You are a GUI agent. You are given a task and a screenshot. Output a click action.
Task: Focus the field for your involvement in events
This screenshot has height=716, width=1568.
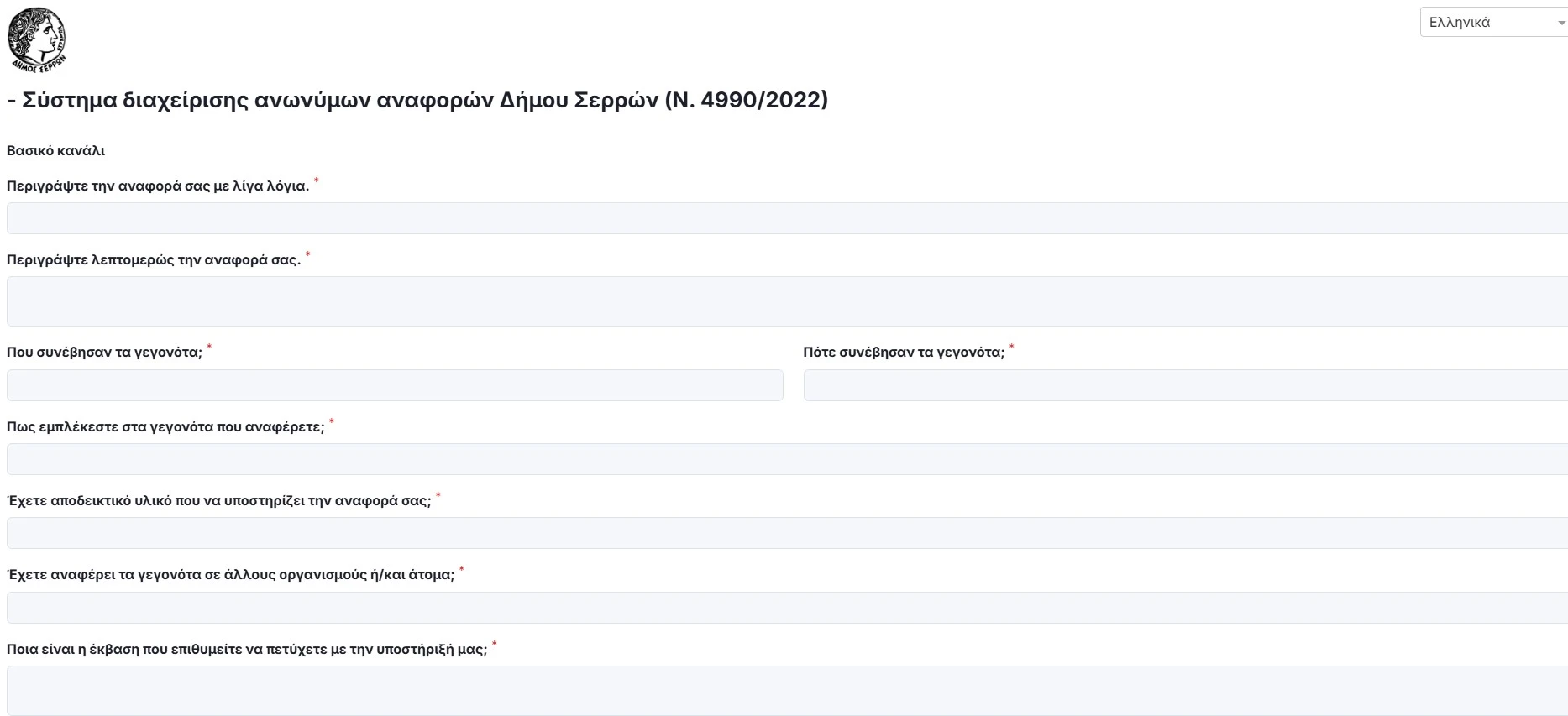click(786, 459)
